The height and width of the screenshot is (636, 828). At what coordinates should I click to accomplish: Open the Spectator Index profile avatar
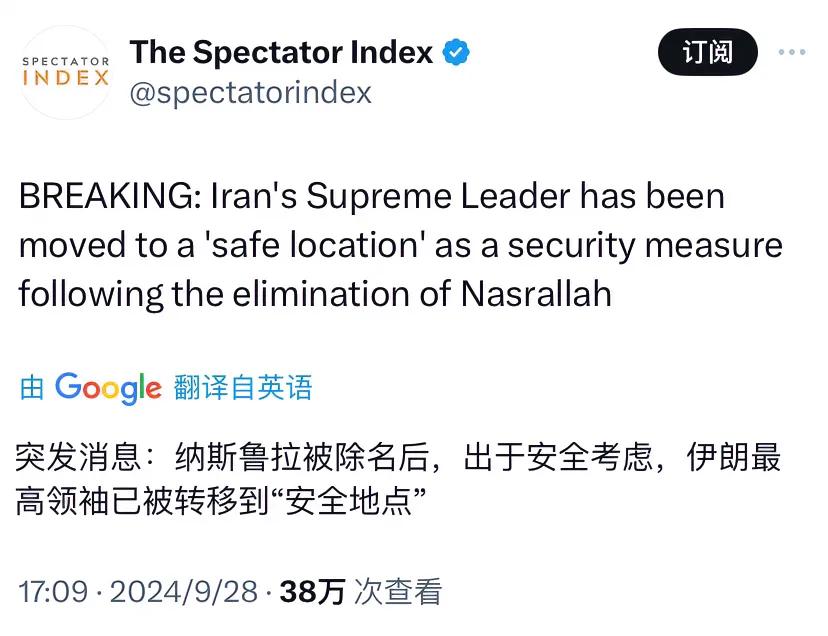65,73
